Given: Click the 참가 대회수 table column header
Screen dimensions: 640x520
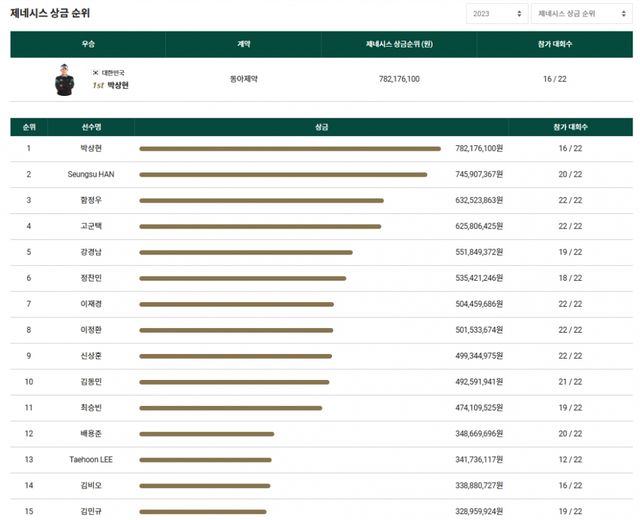Looking at the screenshot, I should (570, 127).
